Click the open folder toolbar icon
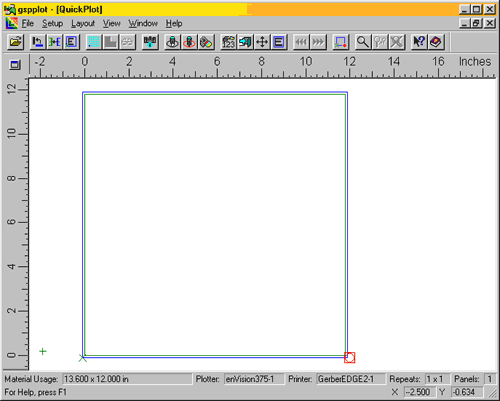500x401 pixels. pyautogui.click(x=15, y=42)
